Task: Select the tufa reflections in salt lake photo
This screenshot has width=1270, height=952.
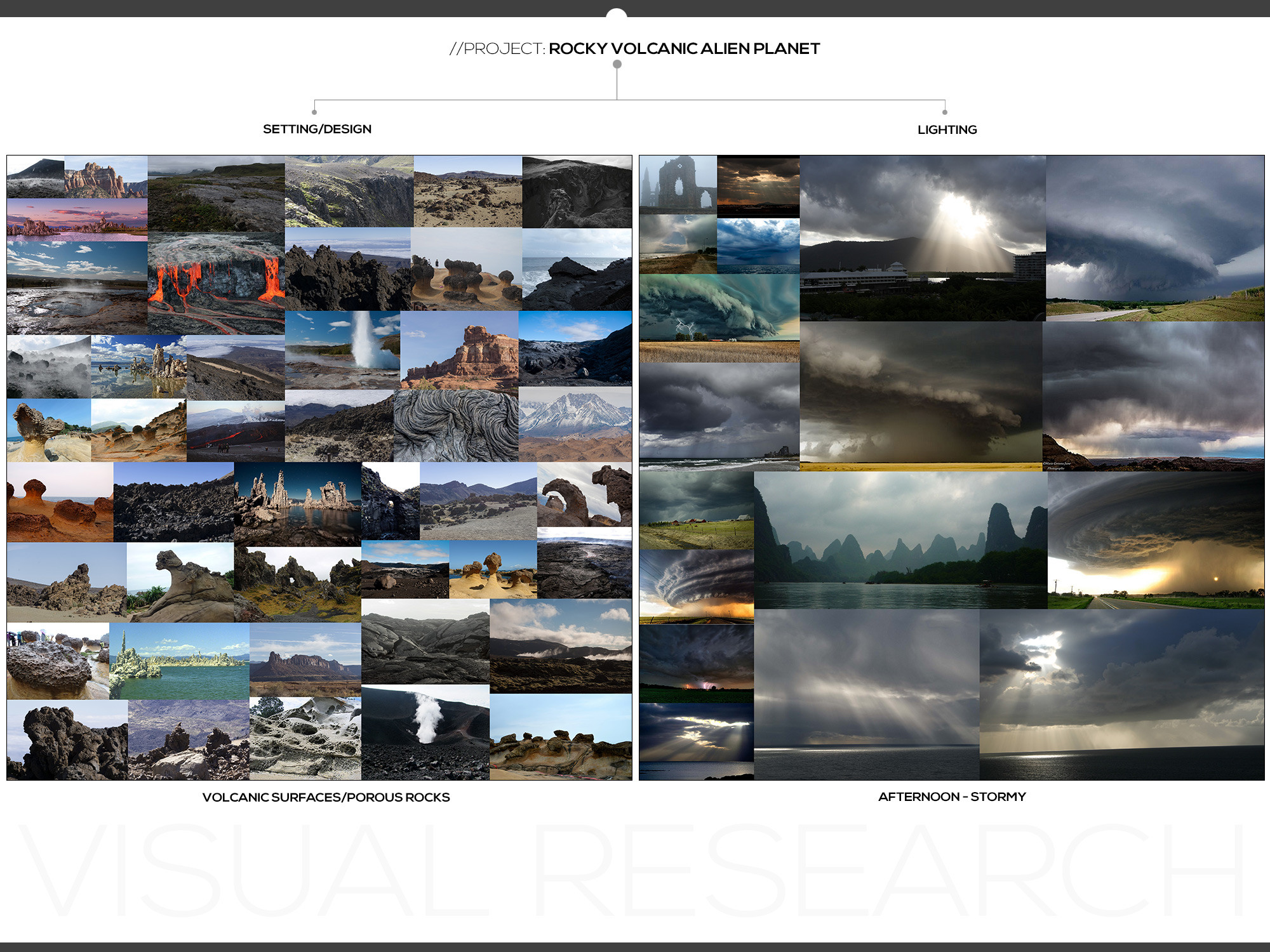Action: (x=139, y=367)
